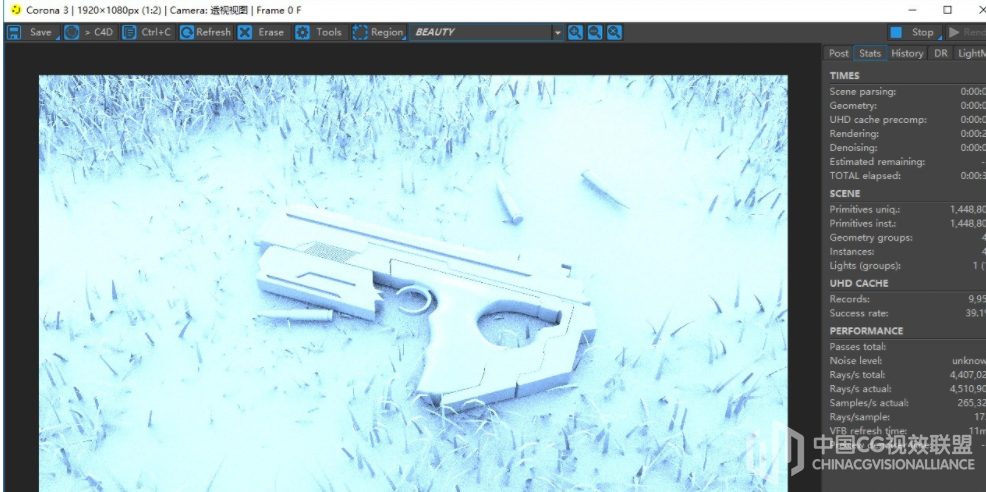Open the BEAUTY render pass dropdown
The width and height of the screenshot is (986, 492).
(487, 32)
